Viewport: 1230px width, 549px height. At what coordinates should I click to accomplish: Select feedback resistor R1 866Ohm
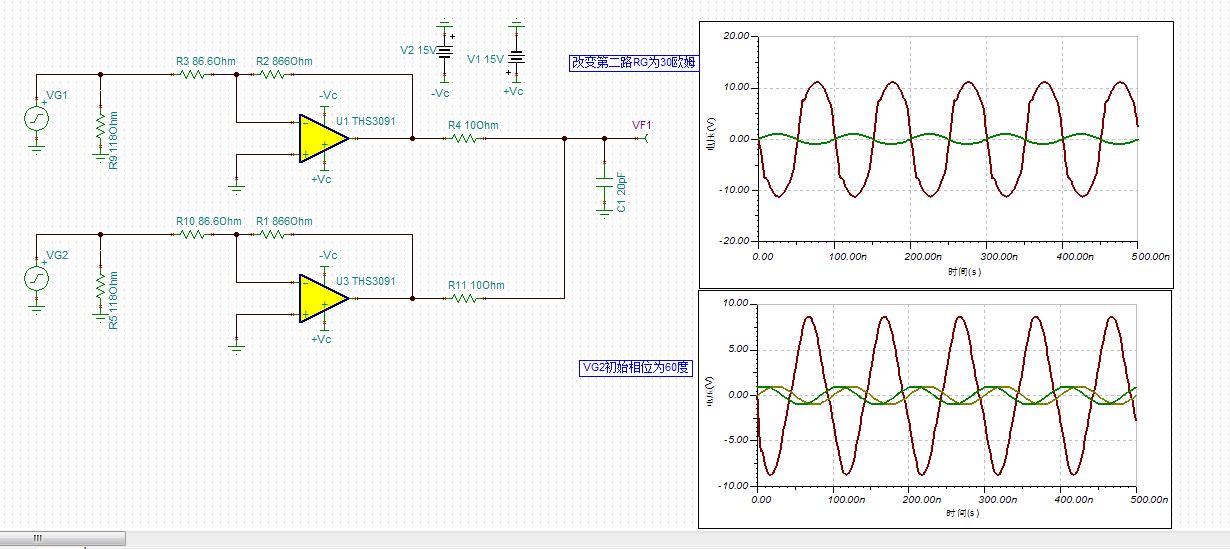274,234
